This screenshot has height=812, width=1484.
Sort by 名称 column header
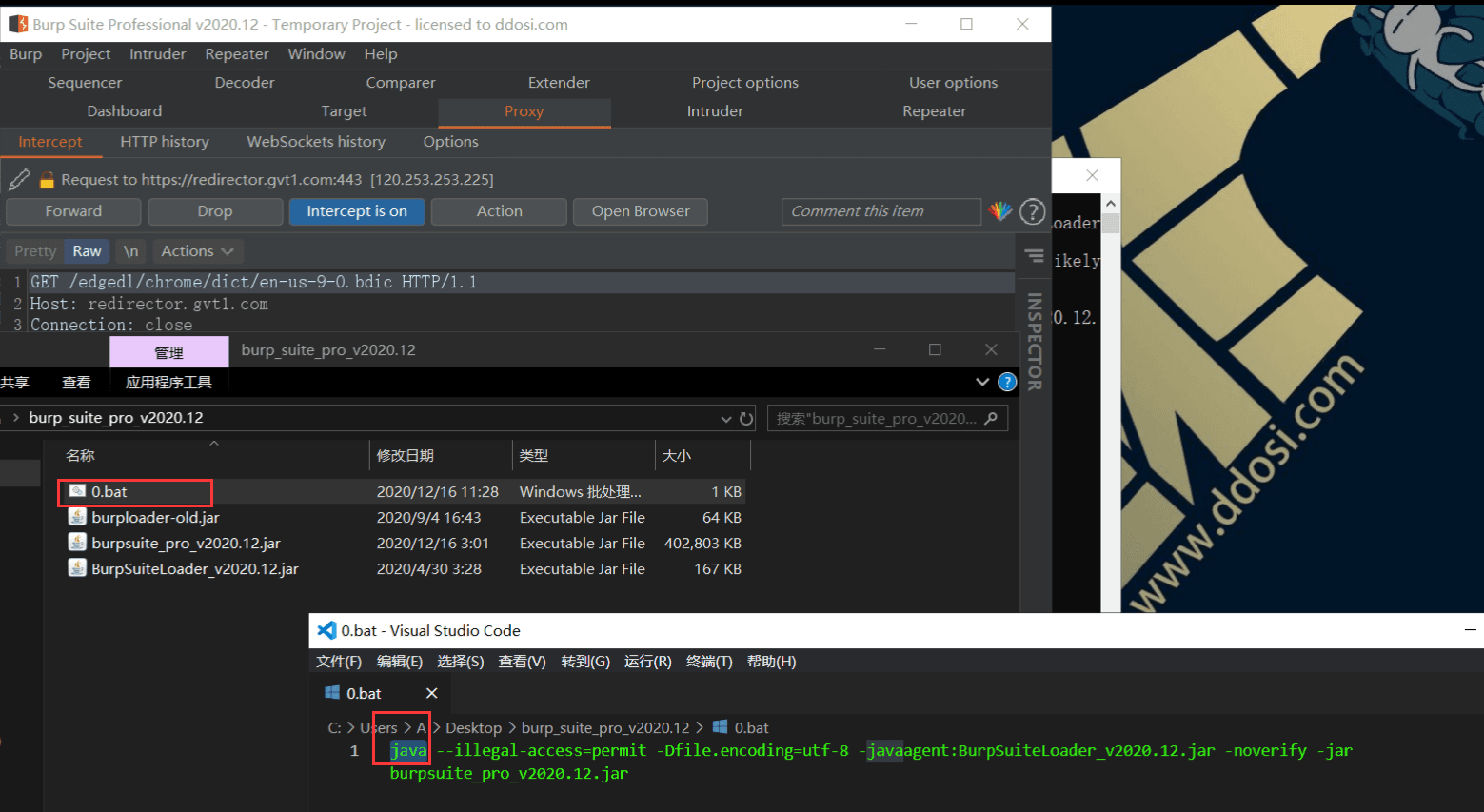tap(80, 456)
